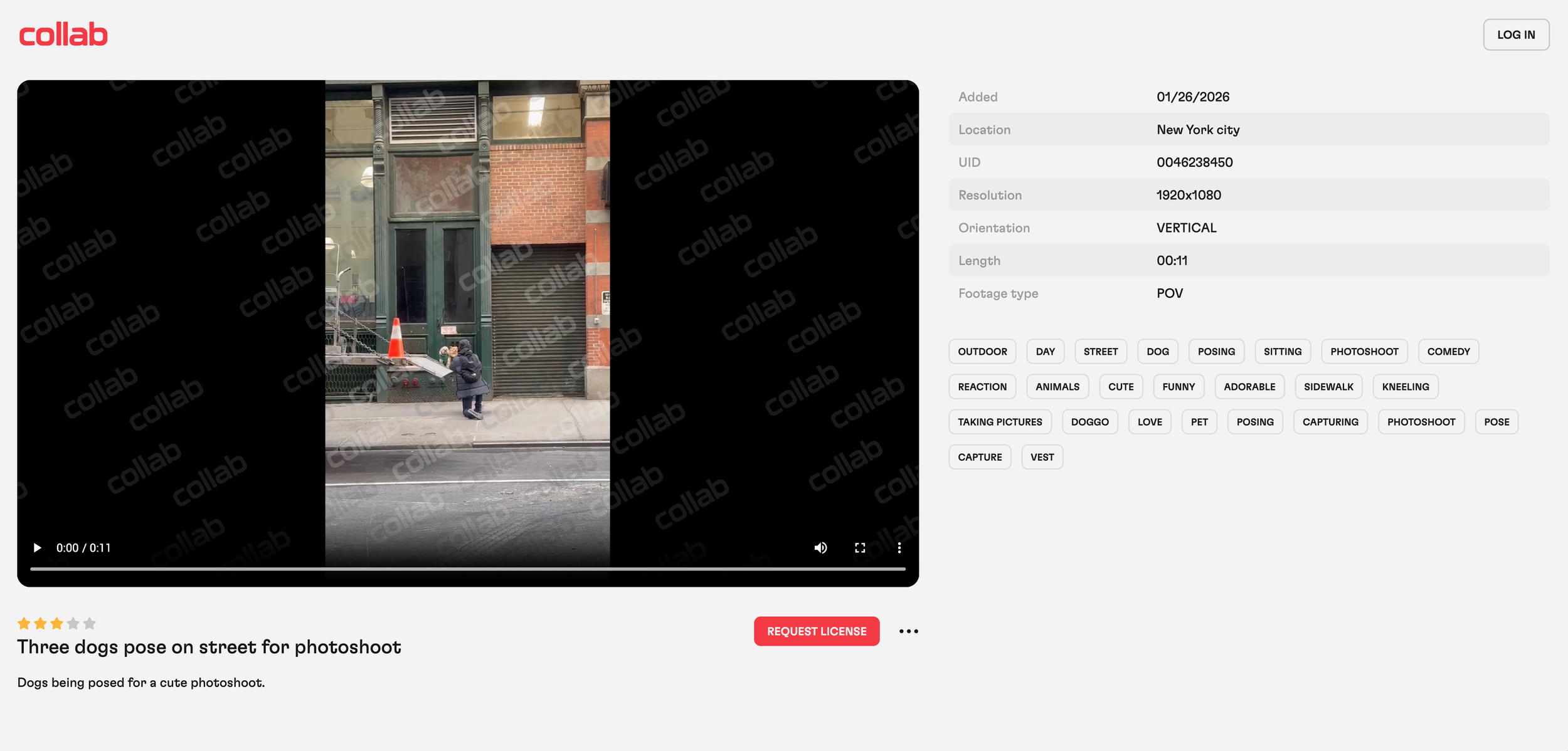Open more actions menu beside Request License

(x=908, y=631)
